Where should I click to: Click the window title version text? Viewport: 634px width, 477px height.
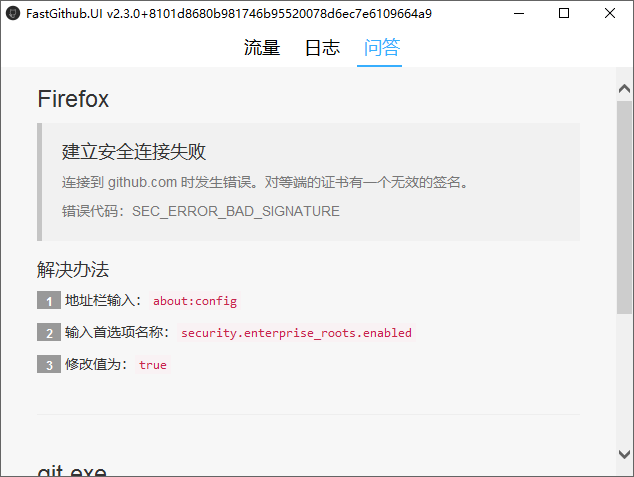229,14
